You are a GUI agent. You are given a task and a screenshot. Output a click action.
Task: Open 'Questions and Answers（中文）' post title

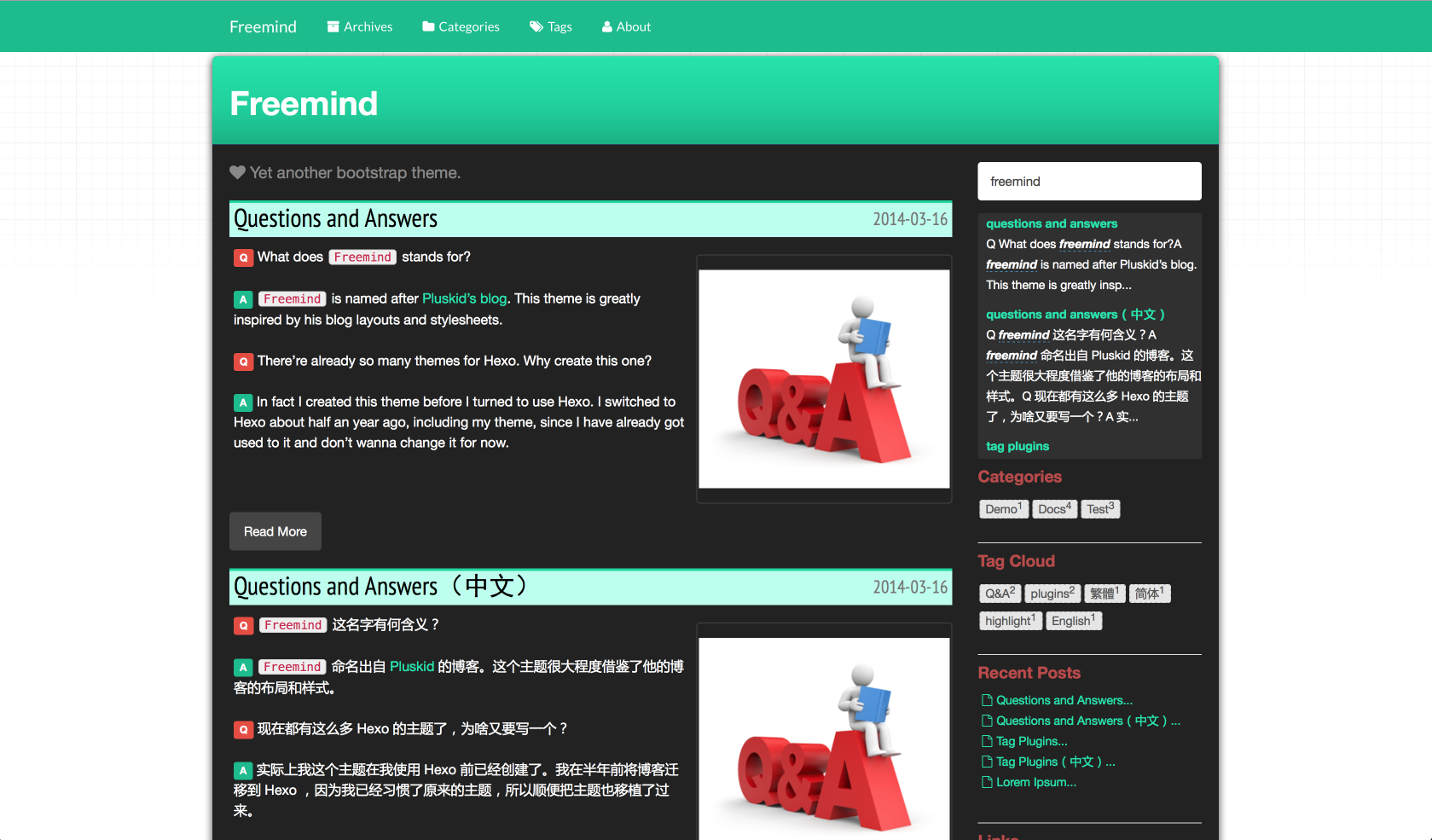pyautogui.click(x=381, y=587)
